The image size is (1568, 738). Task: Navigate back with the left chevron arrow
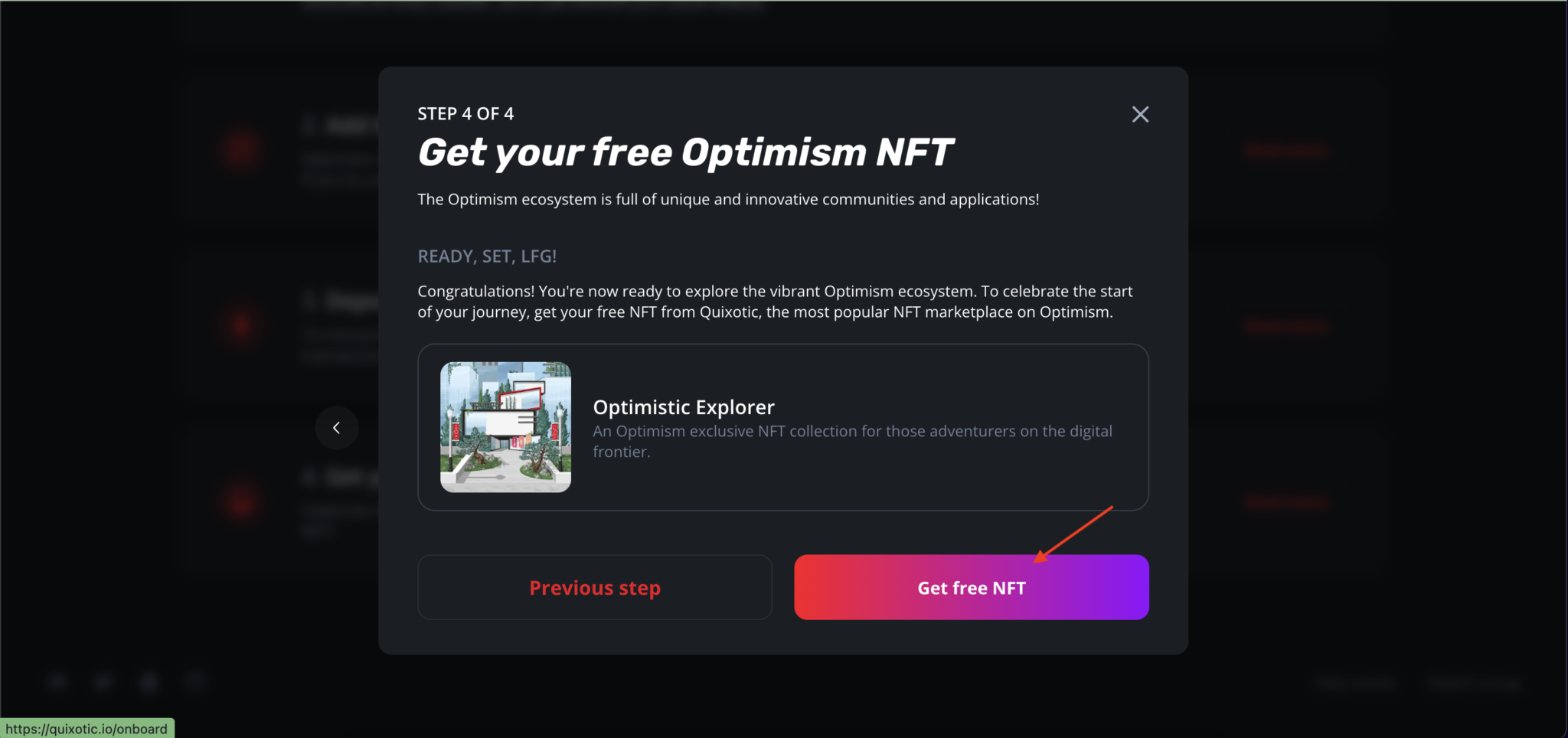[336, 427]
